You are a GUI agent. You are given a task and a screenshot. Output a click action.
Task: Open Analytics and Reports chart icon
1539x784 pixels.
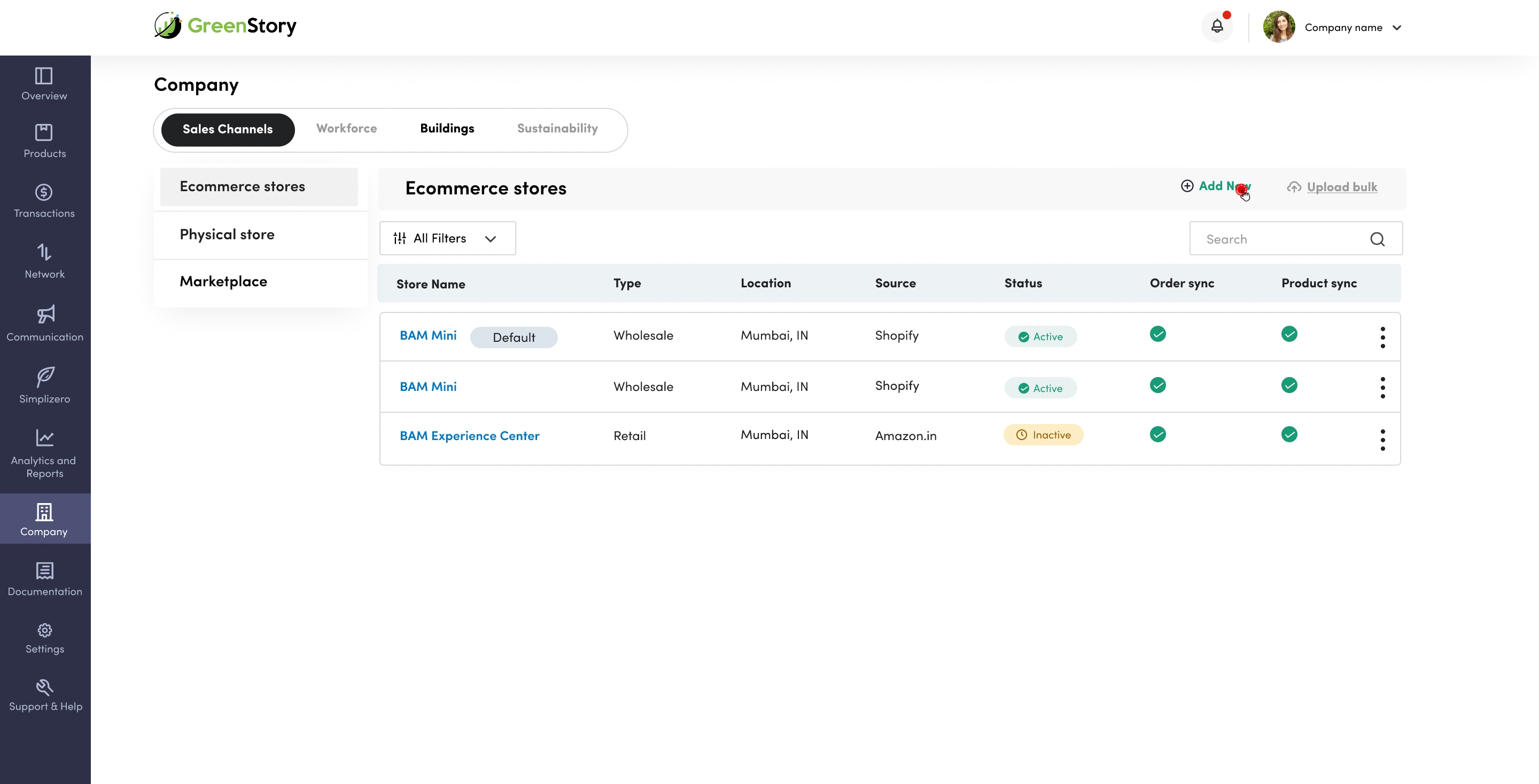(x=45, y=438)
